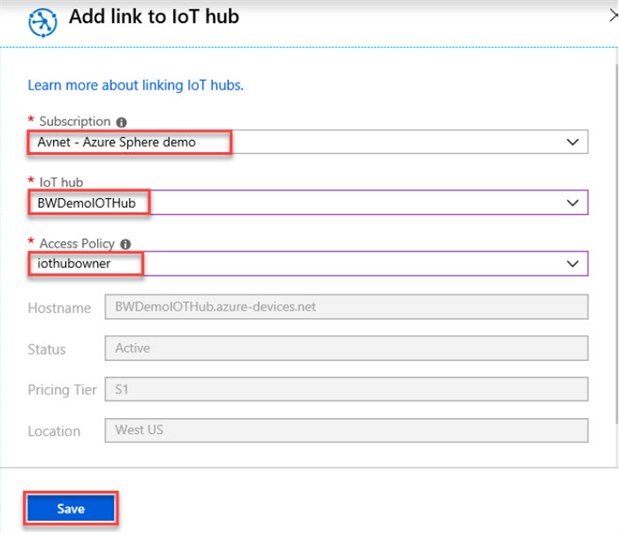Click the Pricing Tier field showing S1
Viewport: 619px width, 534px height.
point(346,389)
